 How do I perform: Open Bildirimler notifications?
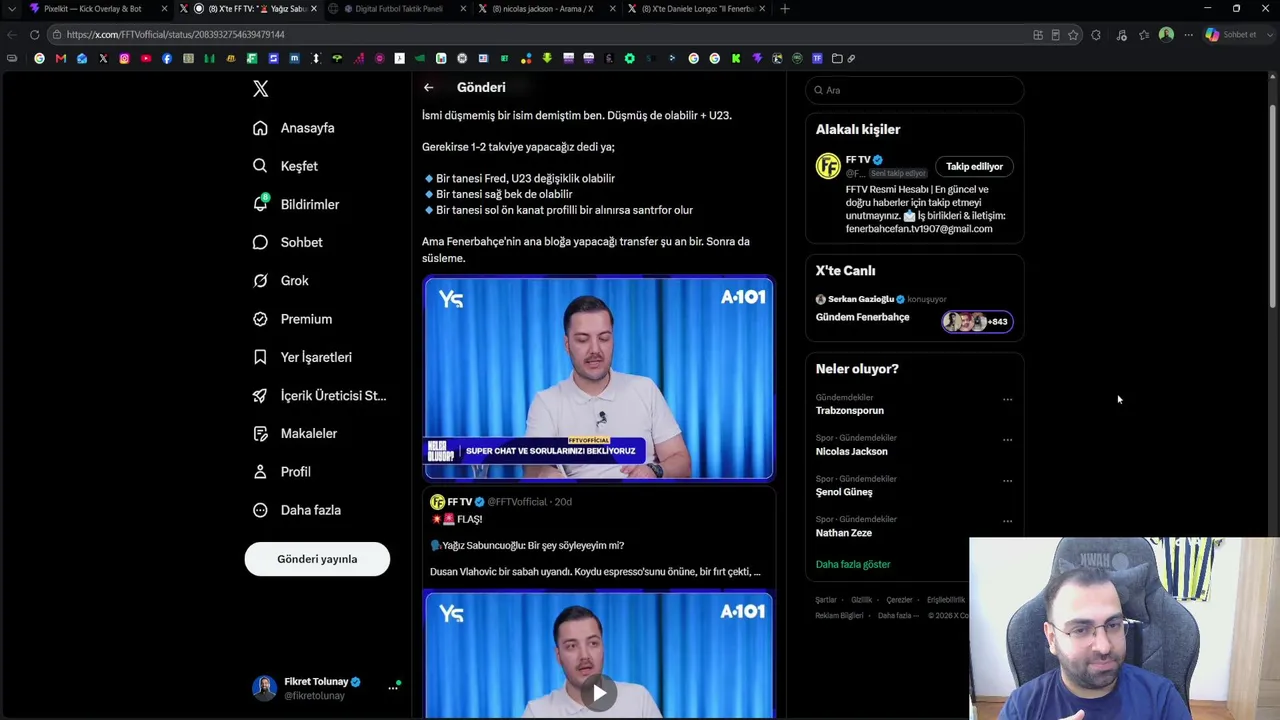[x=296, y=204]
